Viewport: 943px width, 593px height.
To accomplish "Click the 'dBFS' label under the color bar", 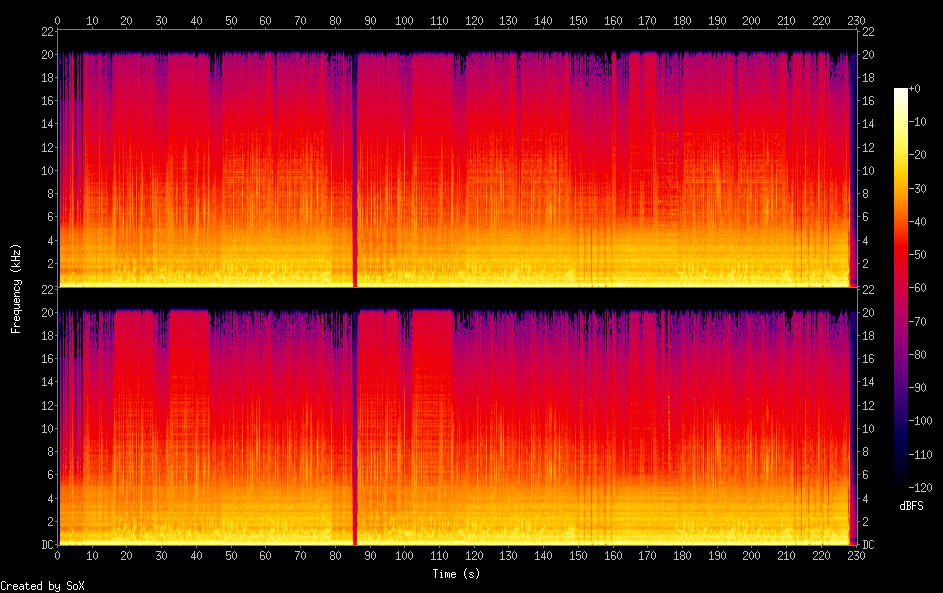I will (911, 506).
